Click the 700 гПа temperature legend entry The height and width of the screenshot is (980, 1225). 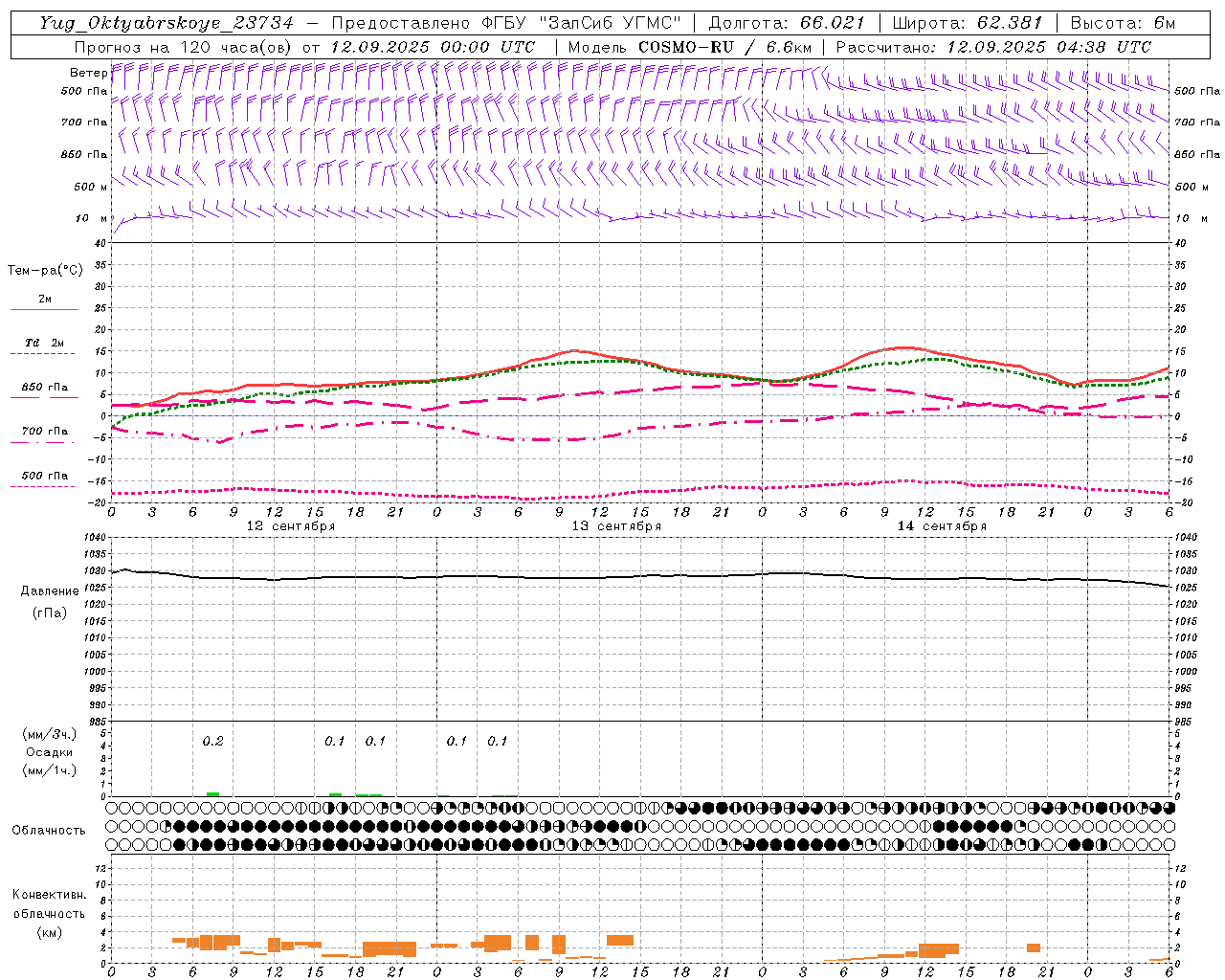click(45, 432)
